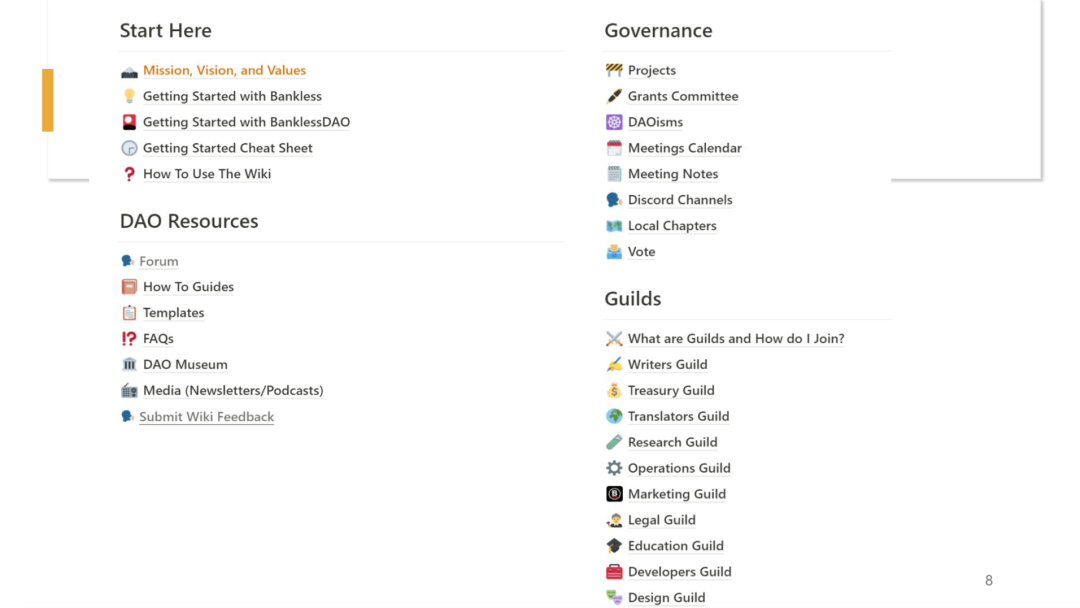1080x608 pixels.
Task: Open the Getting Started with BanklessDAO page
Action: pyautogui.click(x=246, y=122)
